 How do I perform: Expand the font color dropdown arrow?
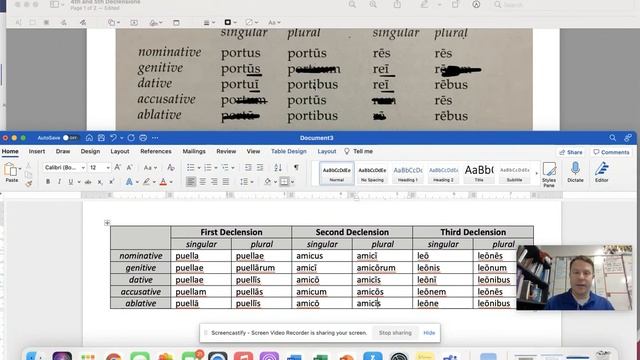171,182
